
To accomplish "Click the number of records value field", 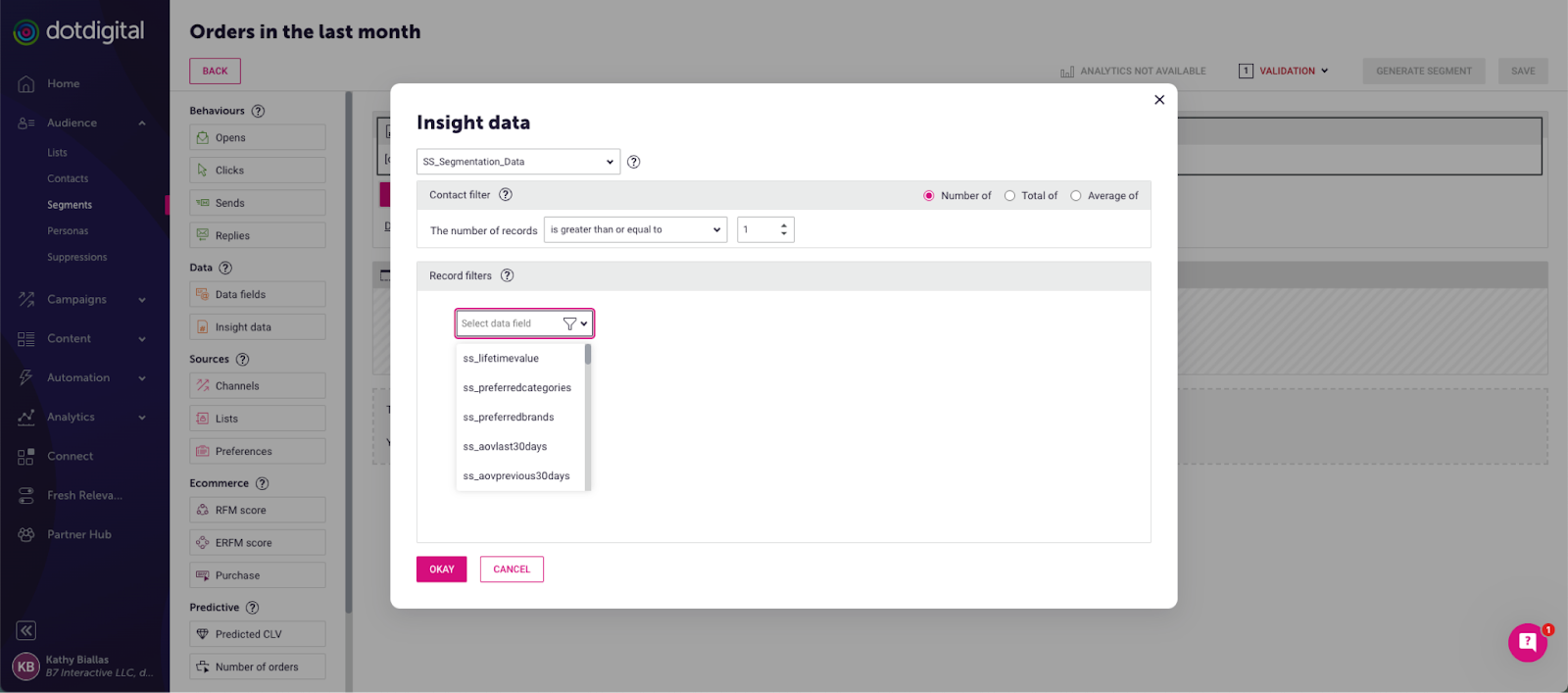I will 759,230.
